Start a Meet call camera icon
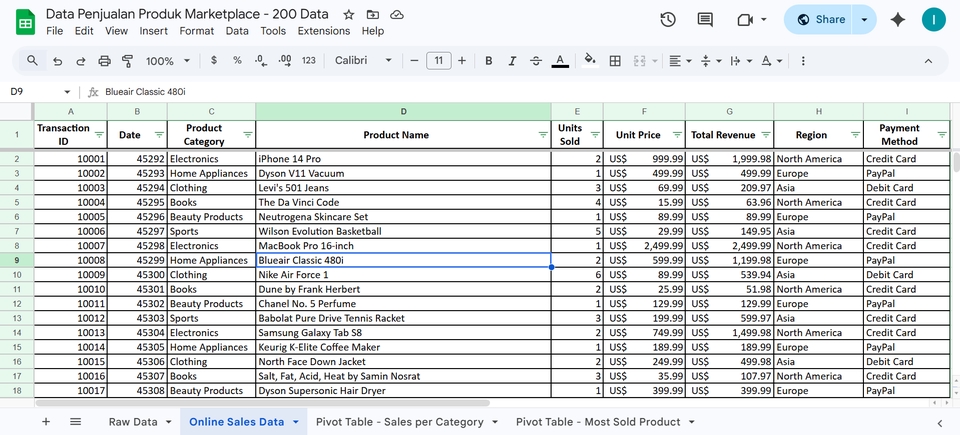The height and width of the screenshot is (435, 960). click(744, 20)
